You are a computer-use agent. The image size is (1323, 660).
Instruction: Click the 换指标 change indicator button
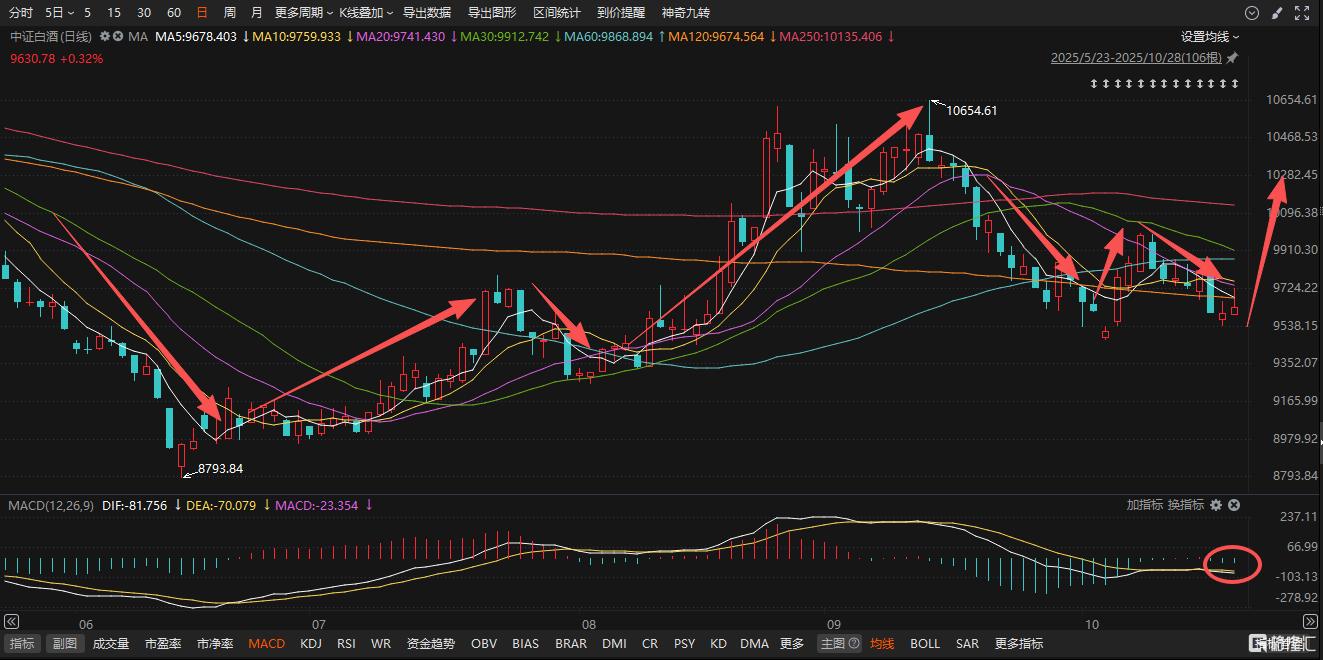click(x=1186, y=506)
